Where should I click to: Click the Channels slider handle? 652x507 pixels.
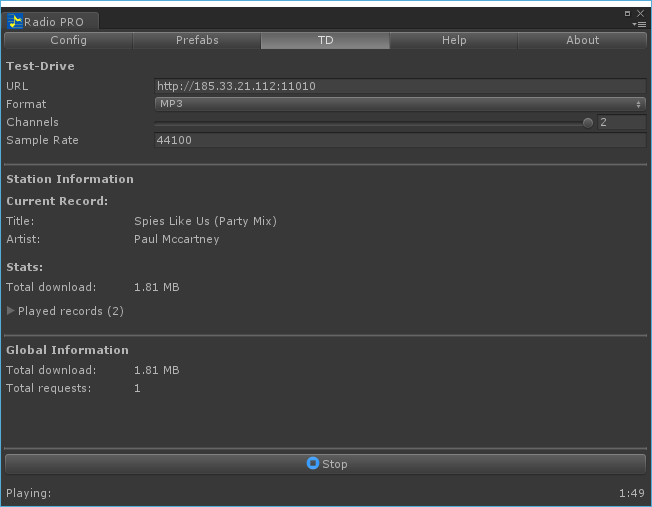[x=588, y=122]
